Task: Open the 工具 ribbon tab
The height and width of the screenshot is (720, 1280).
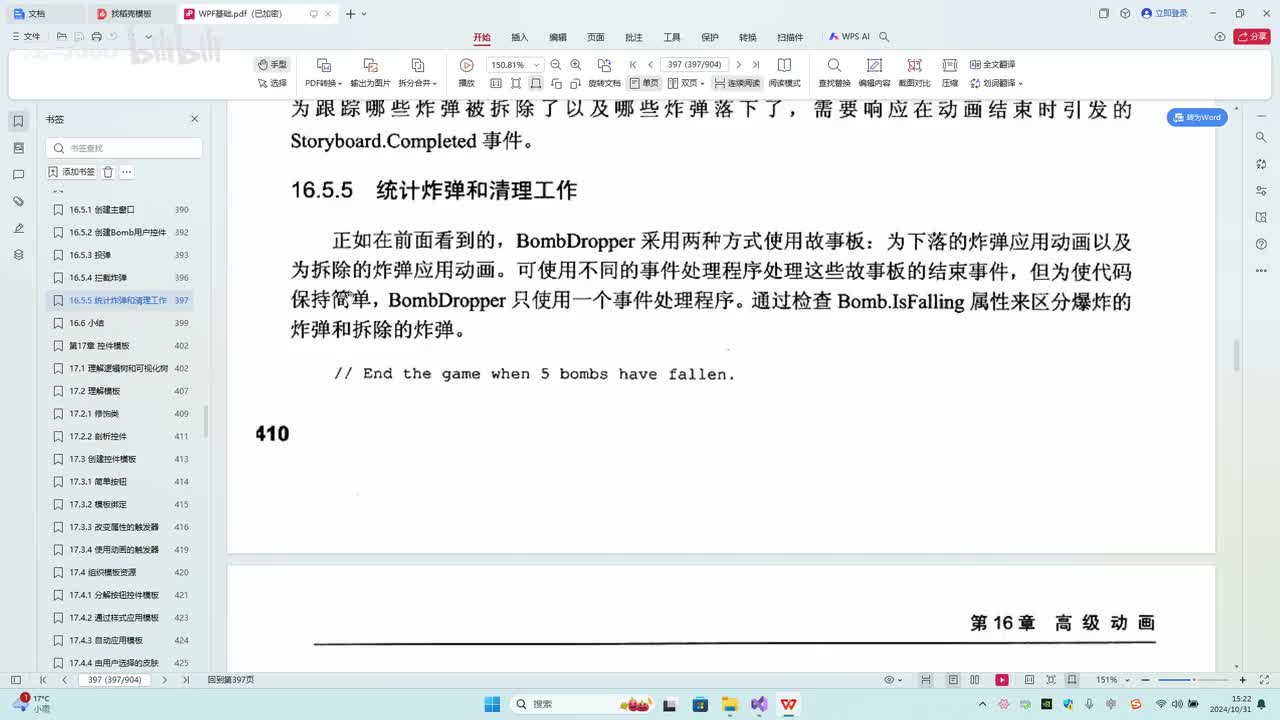Action: click(672, 37)
